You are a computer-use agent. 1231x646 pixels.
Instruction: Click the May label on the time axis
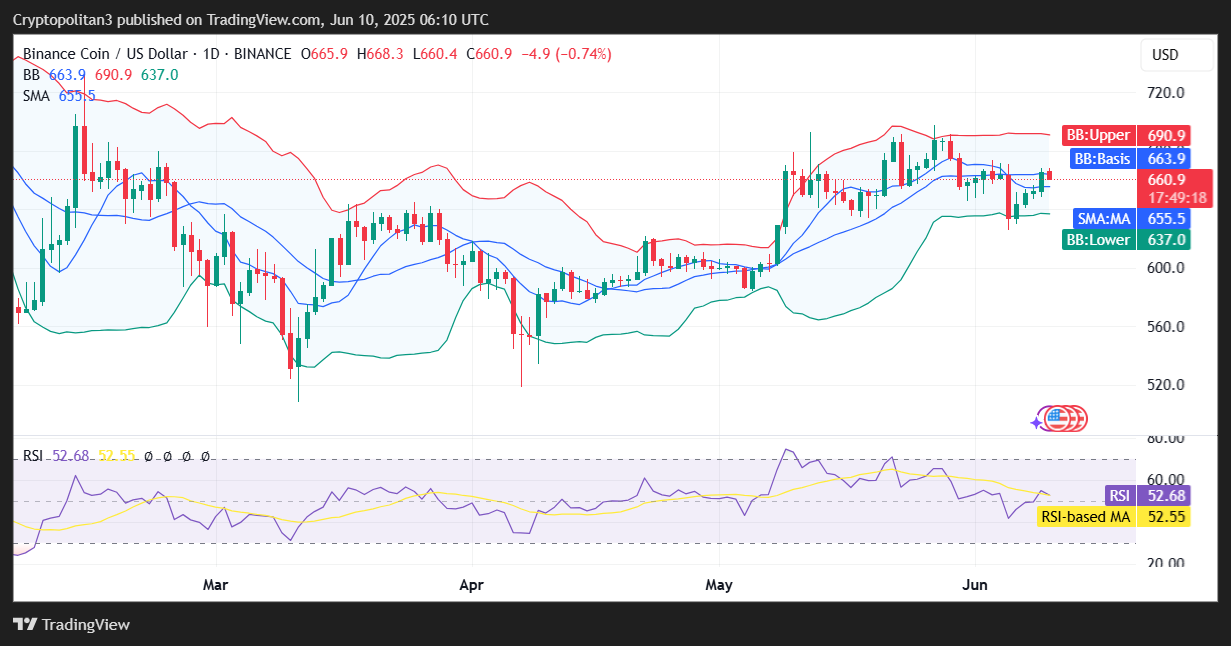tap(719, 584)
